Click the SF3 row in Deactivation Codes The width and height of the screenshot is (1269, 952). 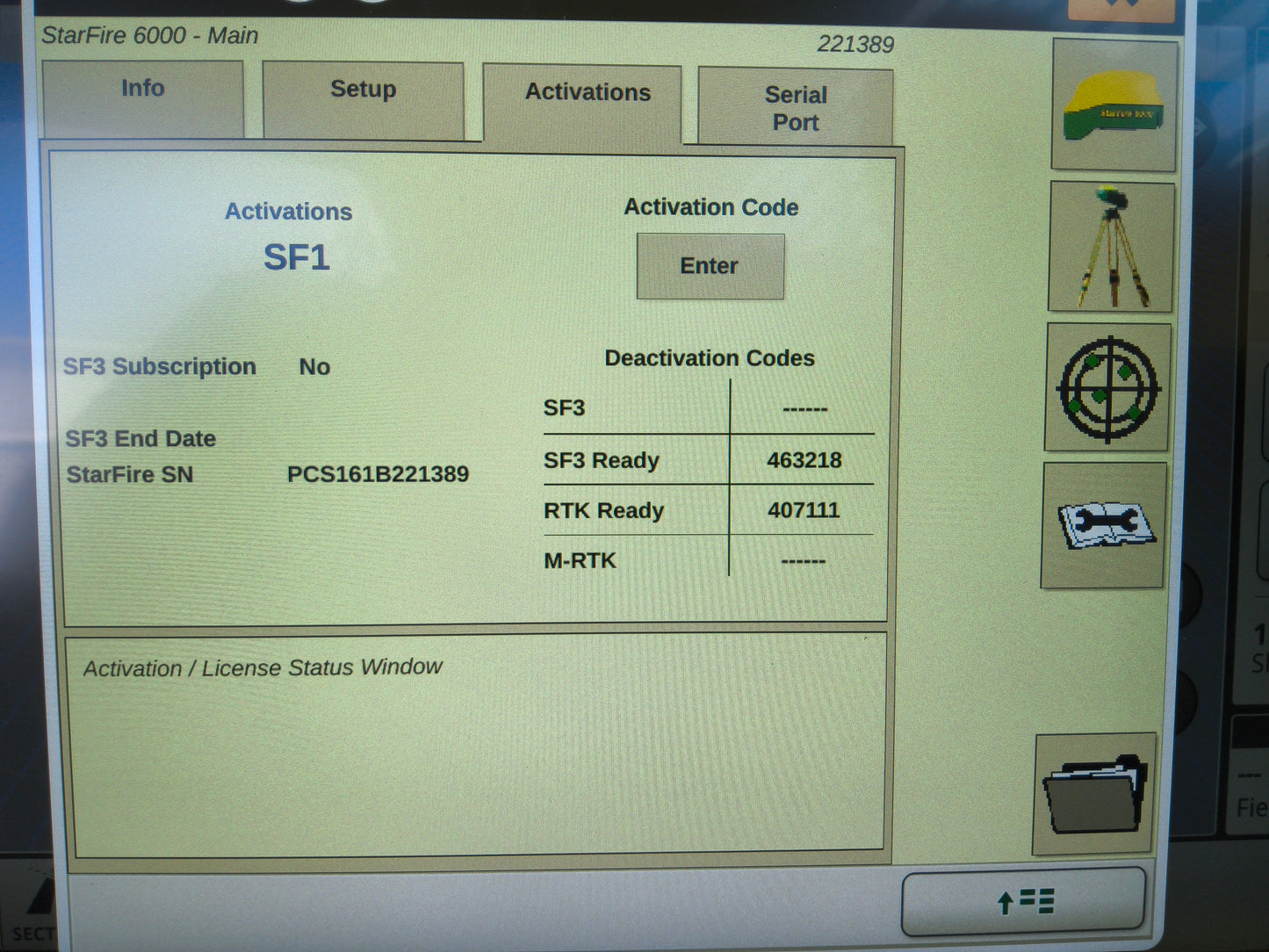(x=709, y=408)
